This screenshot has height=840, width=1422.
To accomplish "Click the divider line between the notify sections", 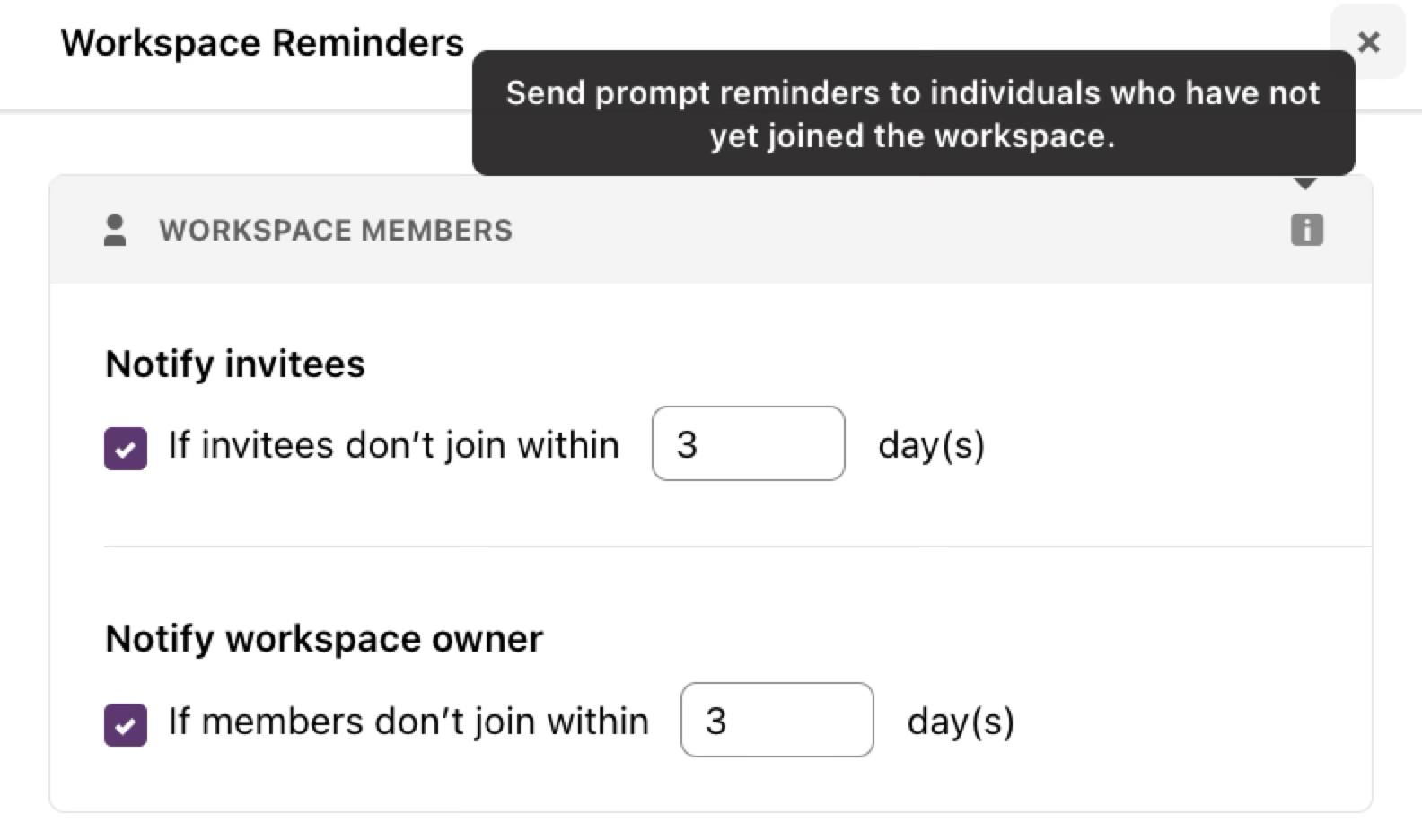I will coord(738,546).
